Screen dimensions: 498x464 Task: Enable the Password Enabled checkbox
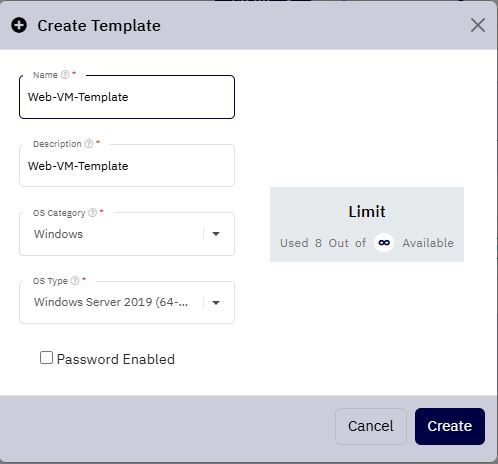[46, 358]
